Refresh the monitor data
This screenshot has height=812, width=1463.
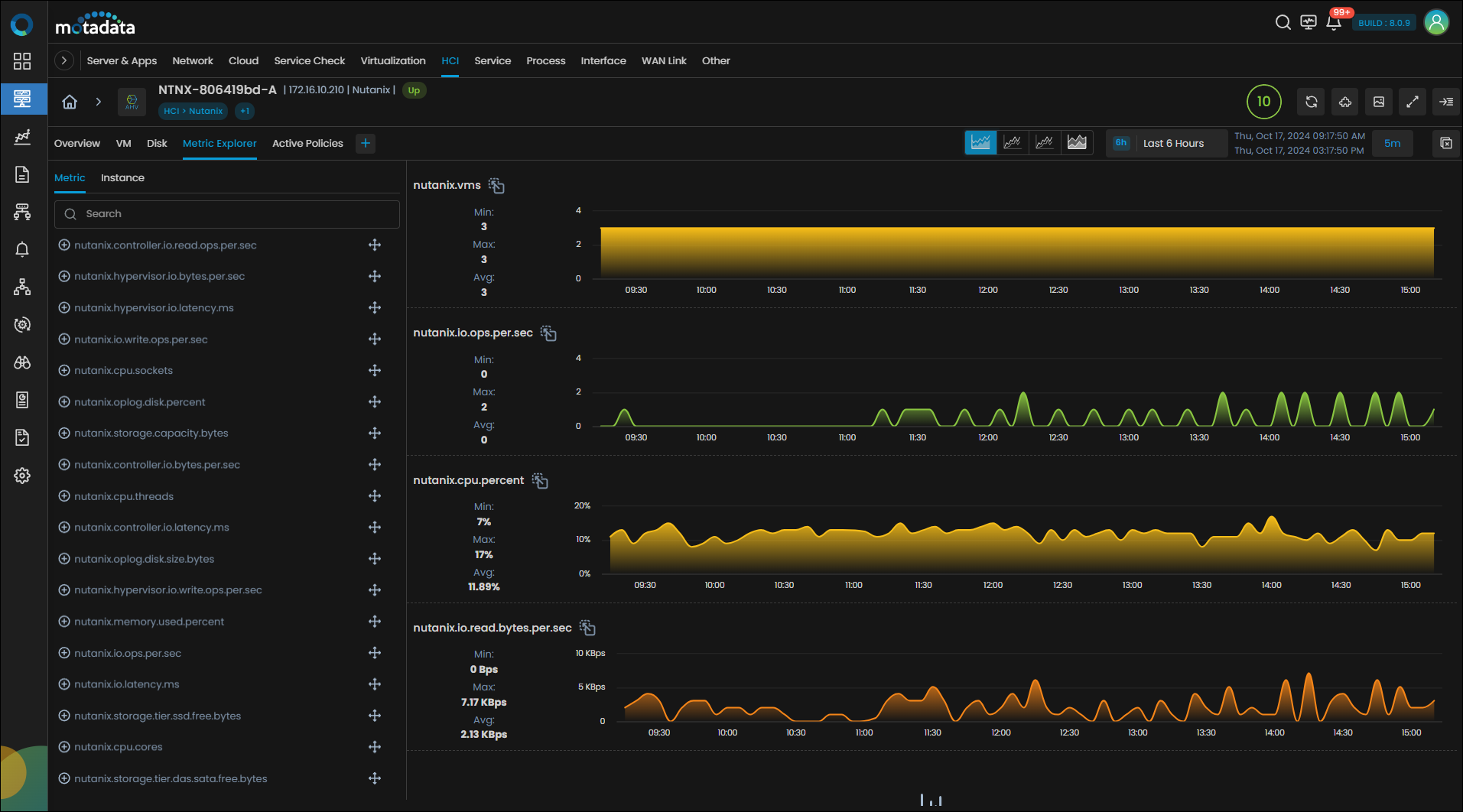click(1311, 102)
